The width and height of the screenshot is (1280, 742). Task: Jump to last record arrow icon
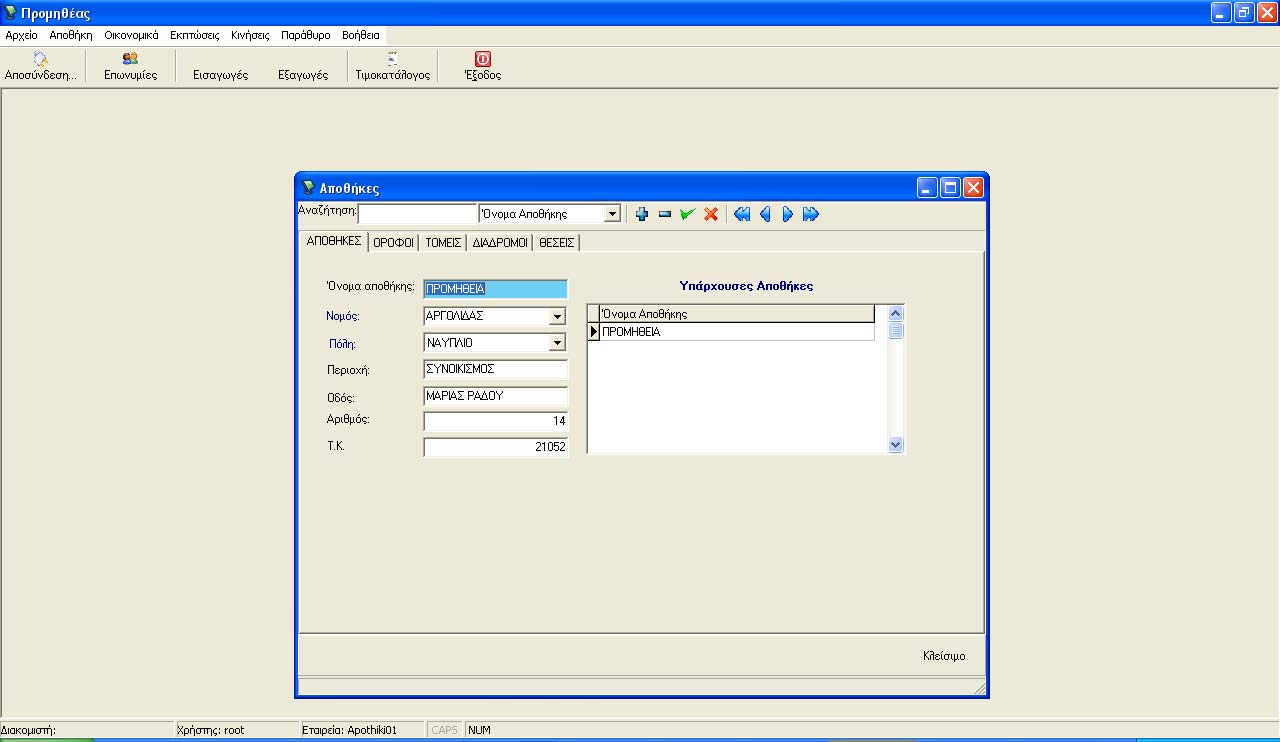810,214
